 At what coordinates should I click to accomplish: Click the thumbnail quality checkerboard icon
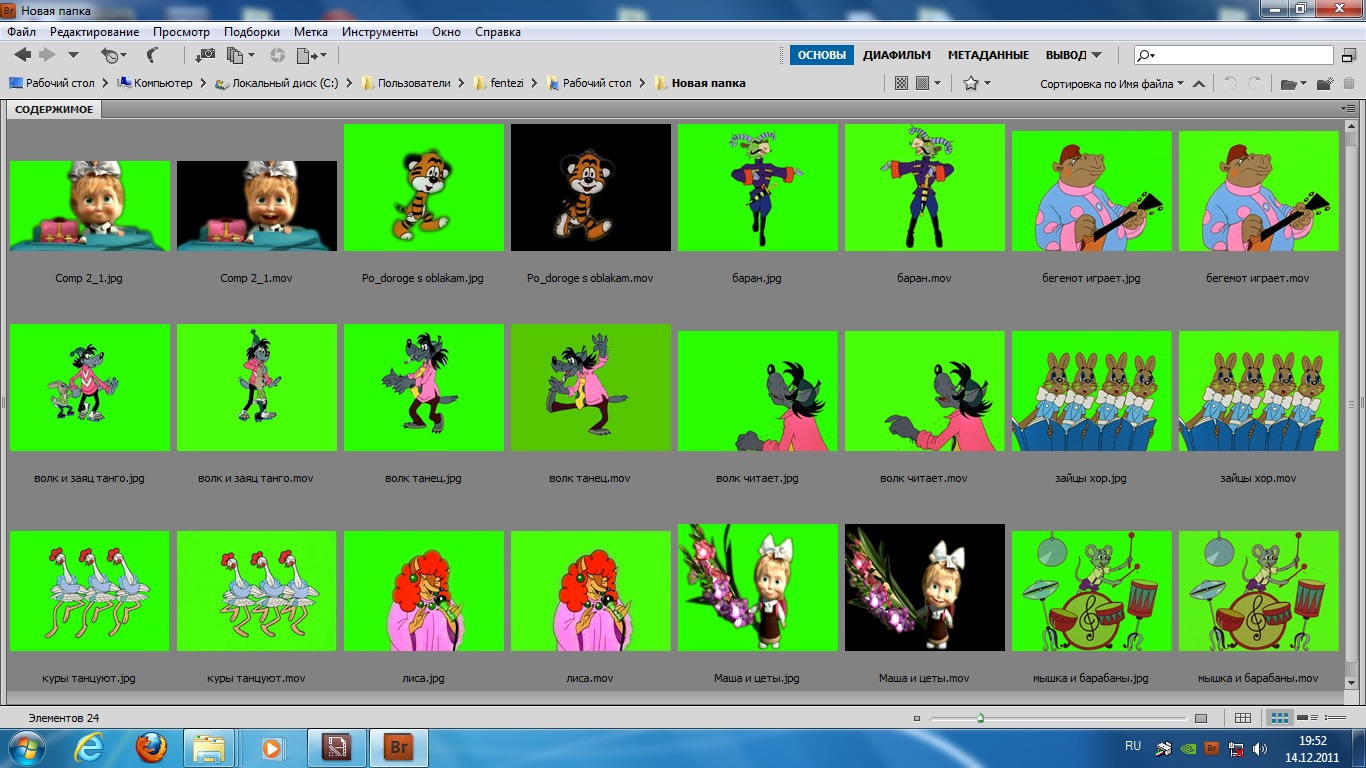tap(901, 83)
